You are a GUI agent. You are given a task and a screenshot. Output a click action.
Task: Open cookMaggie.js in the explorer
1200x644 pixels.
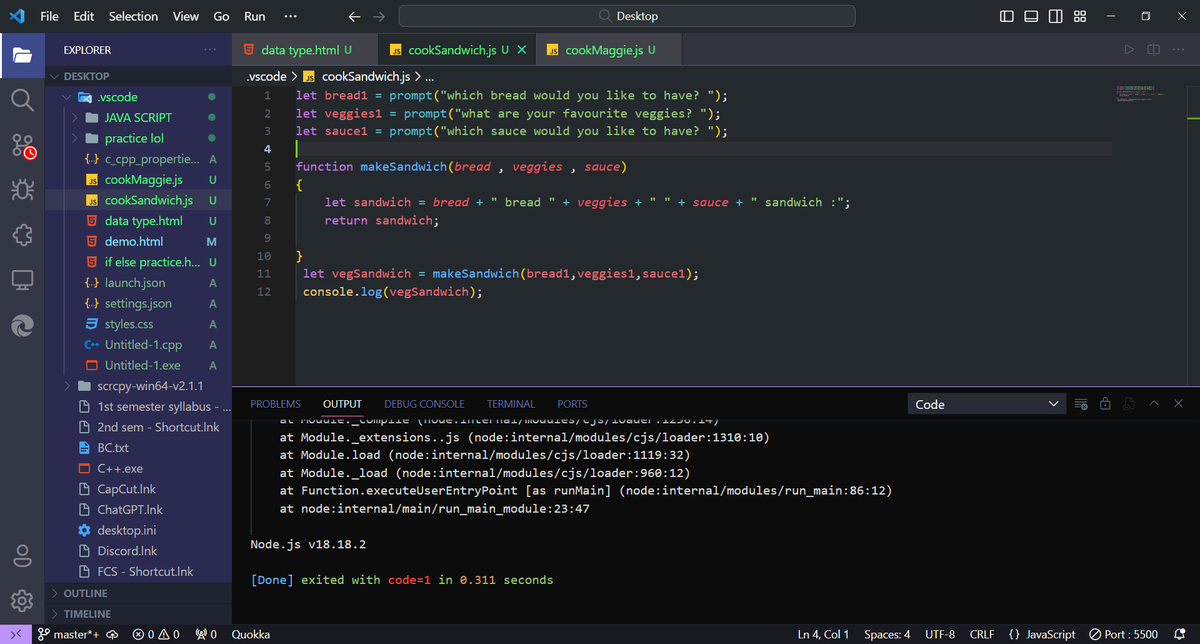(138, 180)
